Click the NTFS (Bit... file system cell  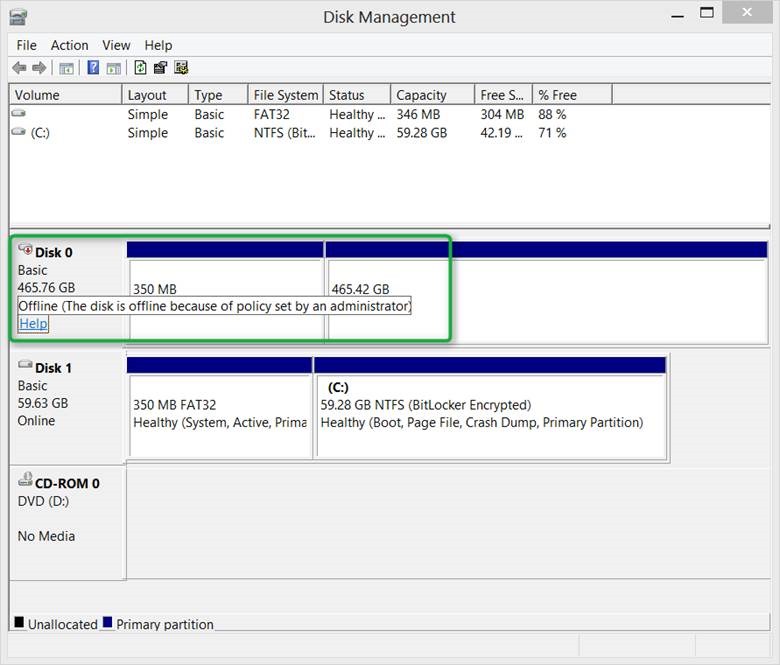pos(285,133)
